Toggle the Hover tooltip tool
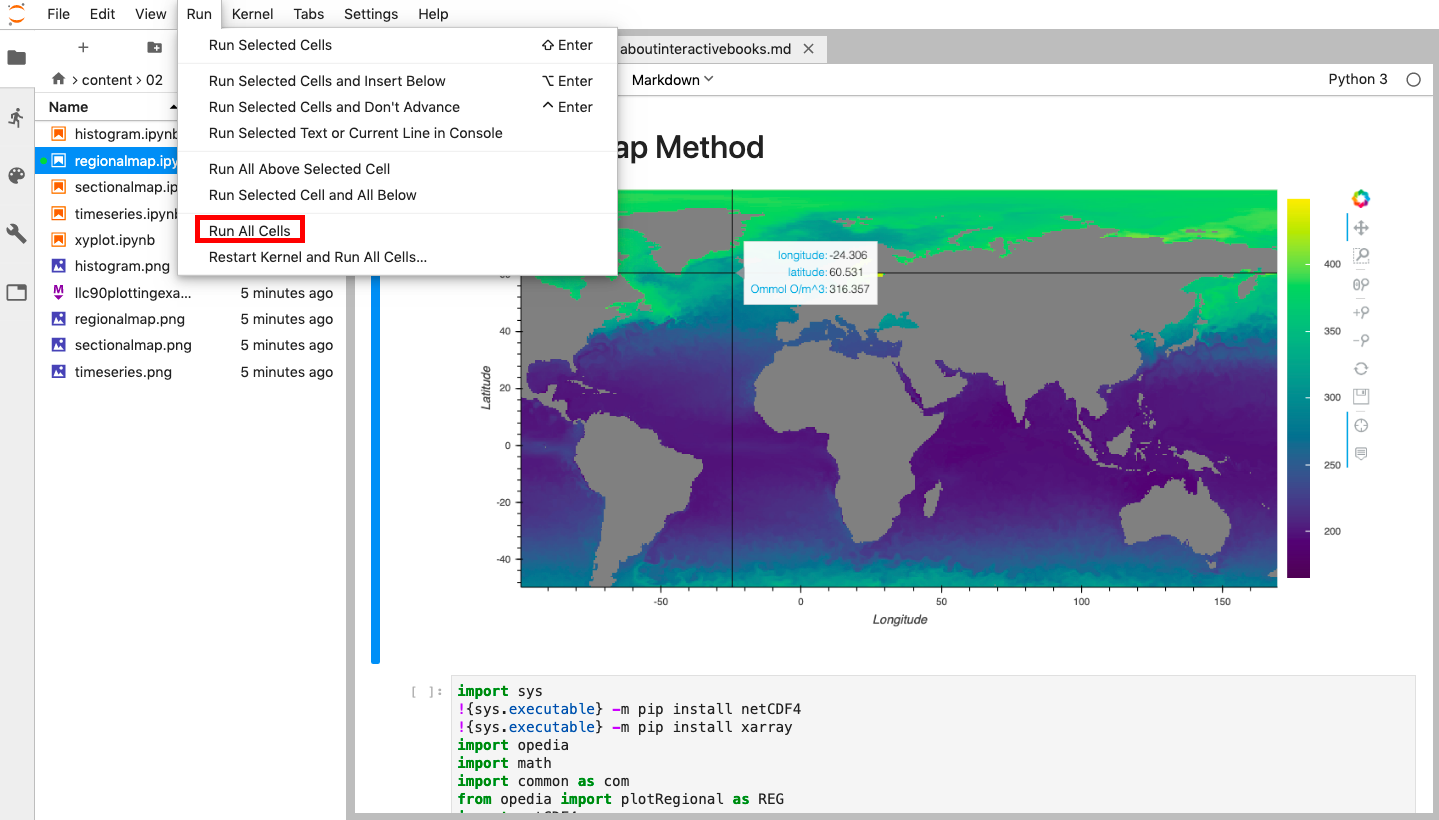Viewport: 1439px width, 820px height. [1360, 453]
